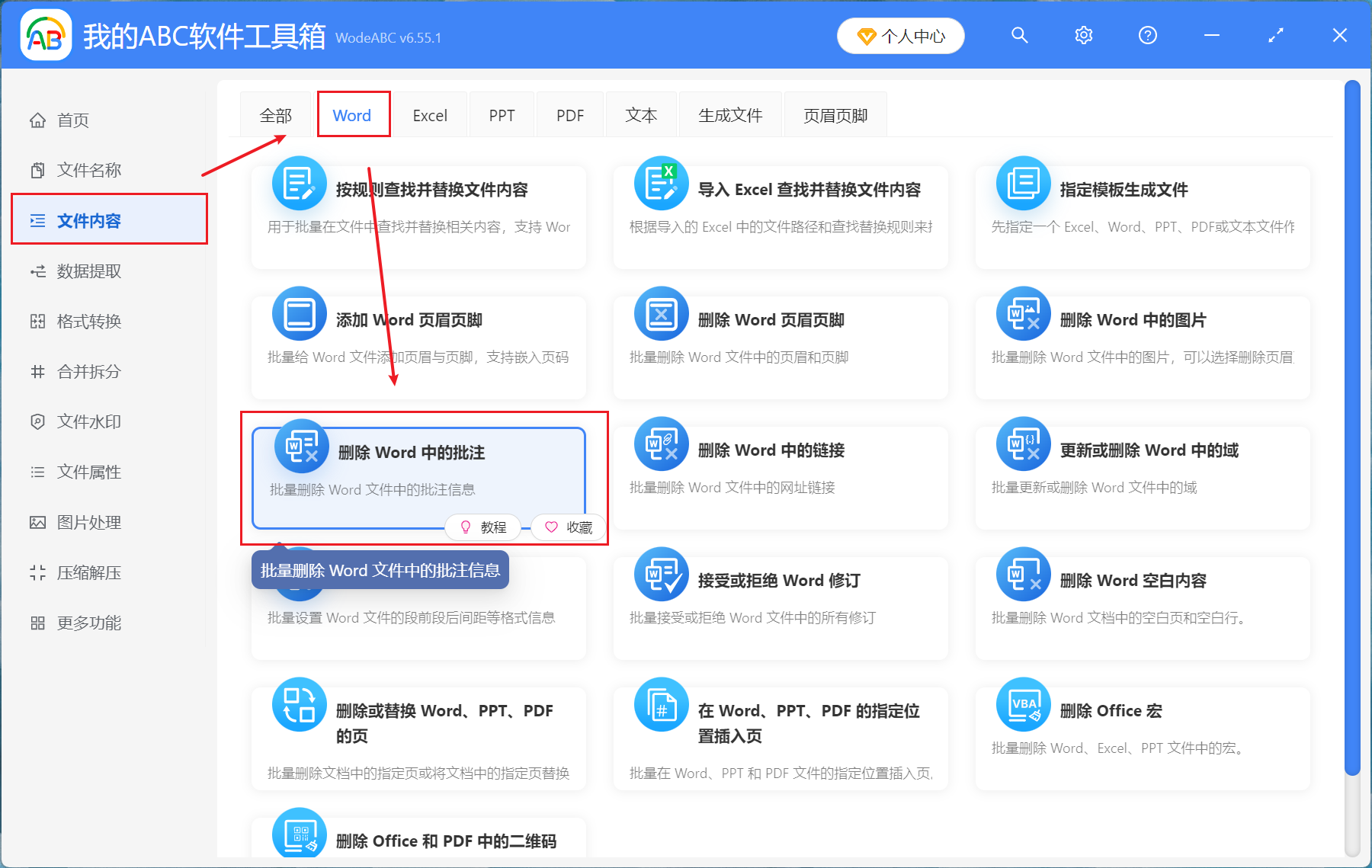Switch to the 页眉页脚 tab
1372x868 pixels.
[835, 114]
